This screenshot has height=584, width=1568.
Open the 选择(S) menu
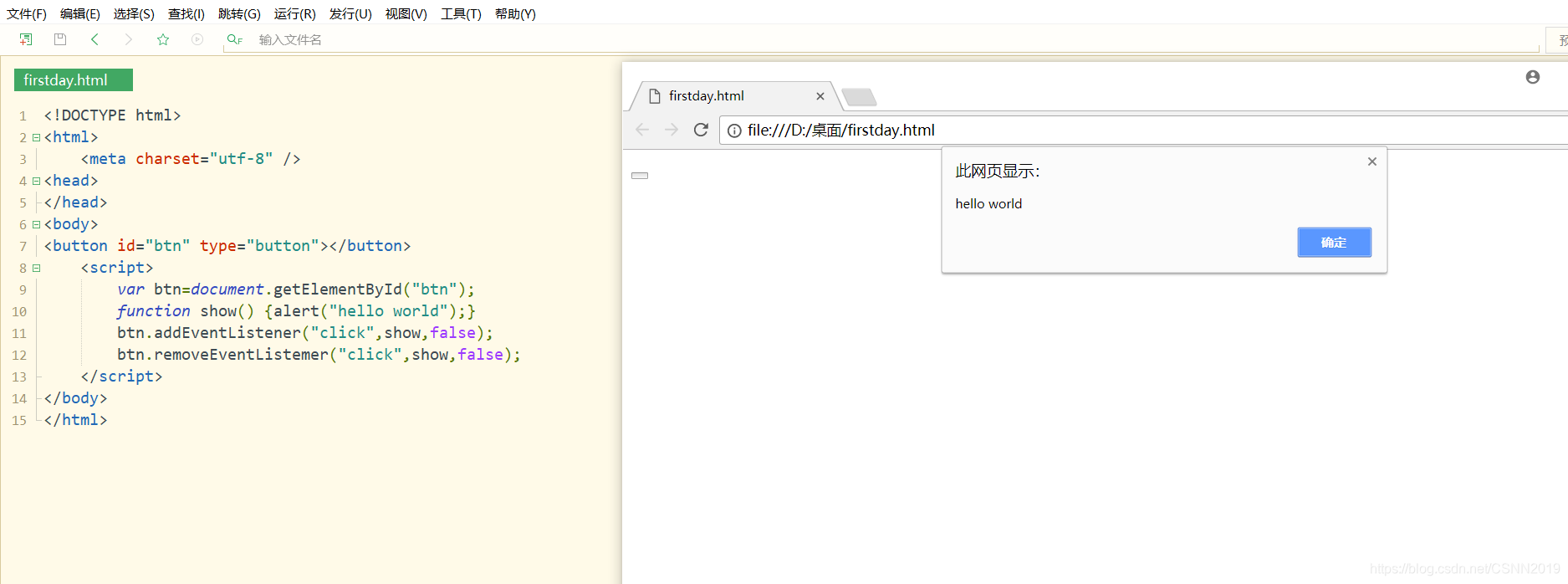click(x=134, y=14)
